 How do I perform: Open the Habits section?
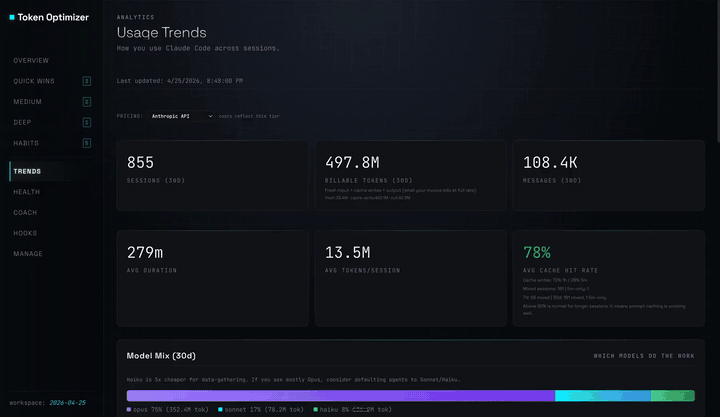(x=26, y=143)
